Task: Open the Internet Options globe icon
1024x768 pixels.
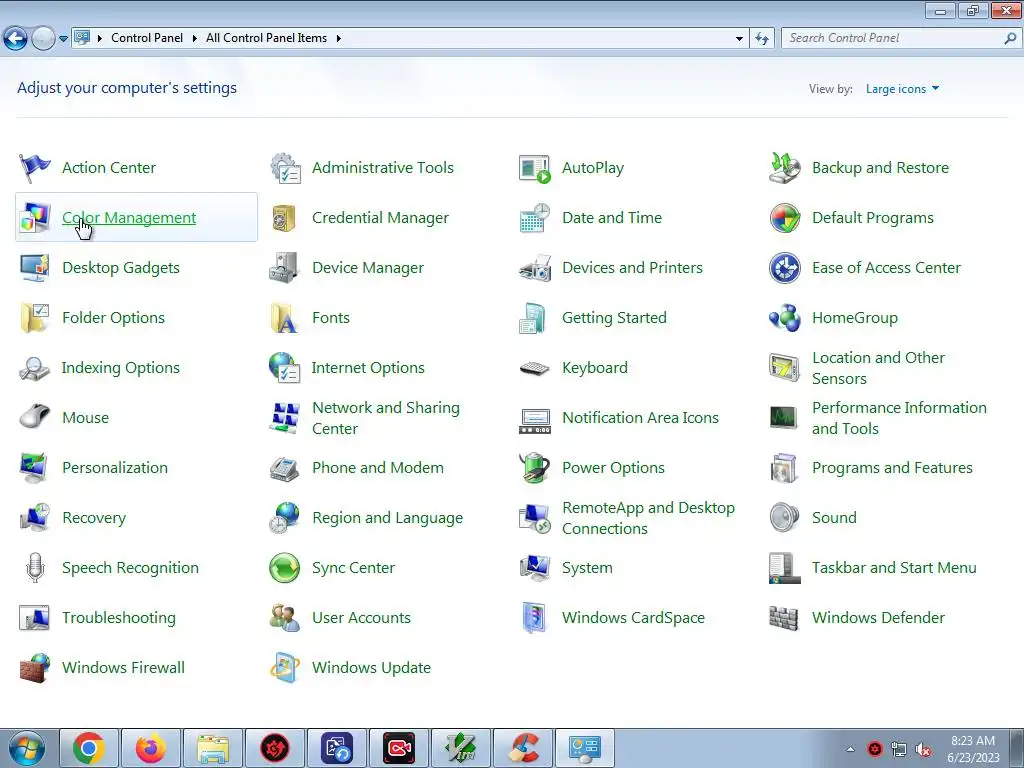Action: 285,368
